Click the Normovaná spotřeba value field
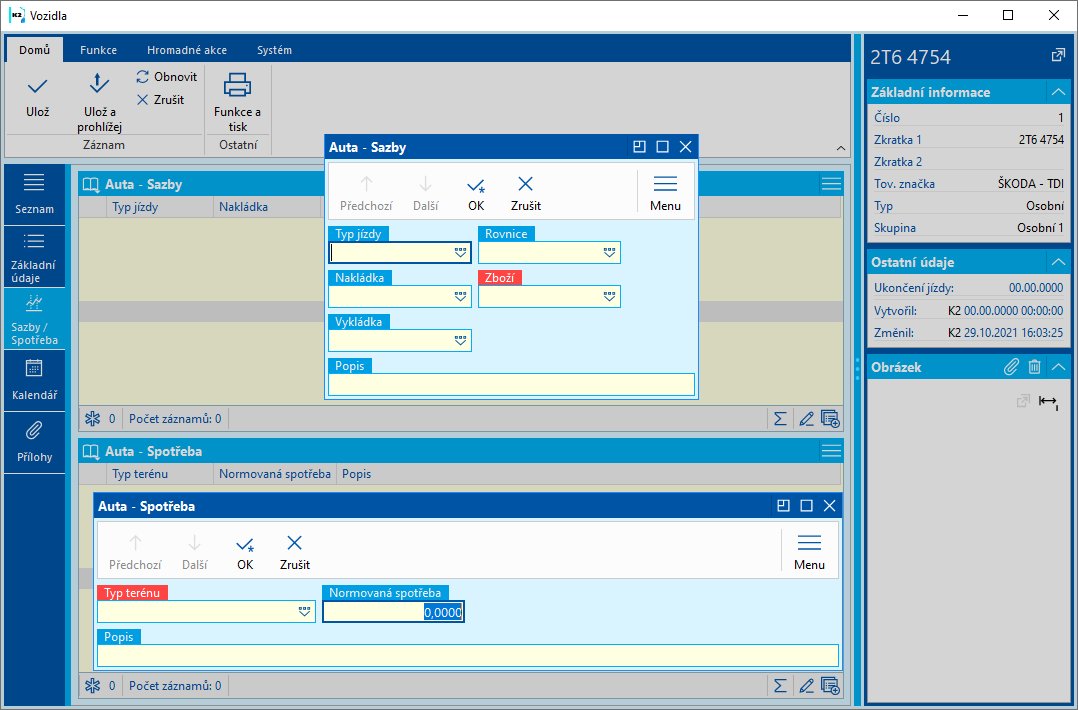 tap(393, 612)
